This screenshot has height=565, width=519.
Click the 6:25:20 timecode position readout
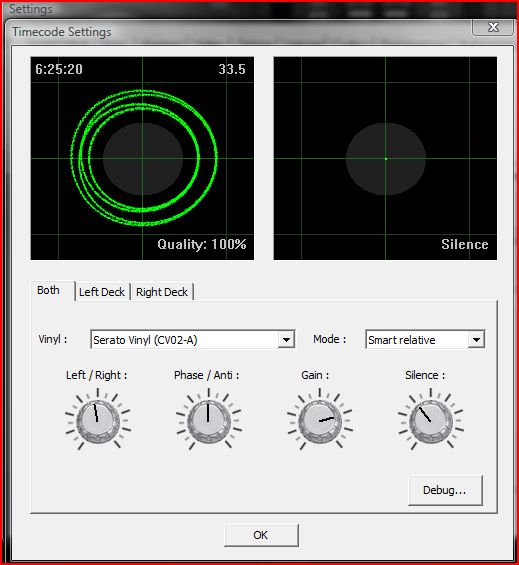click(x=59, y=69)
